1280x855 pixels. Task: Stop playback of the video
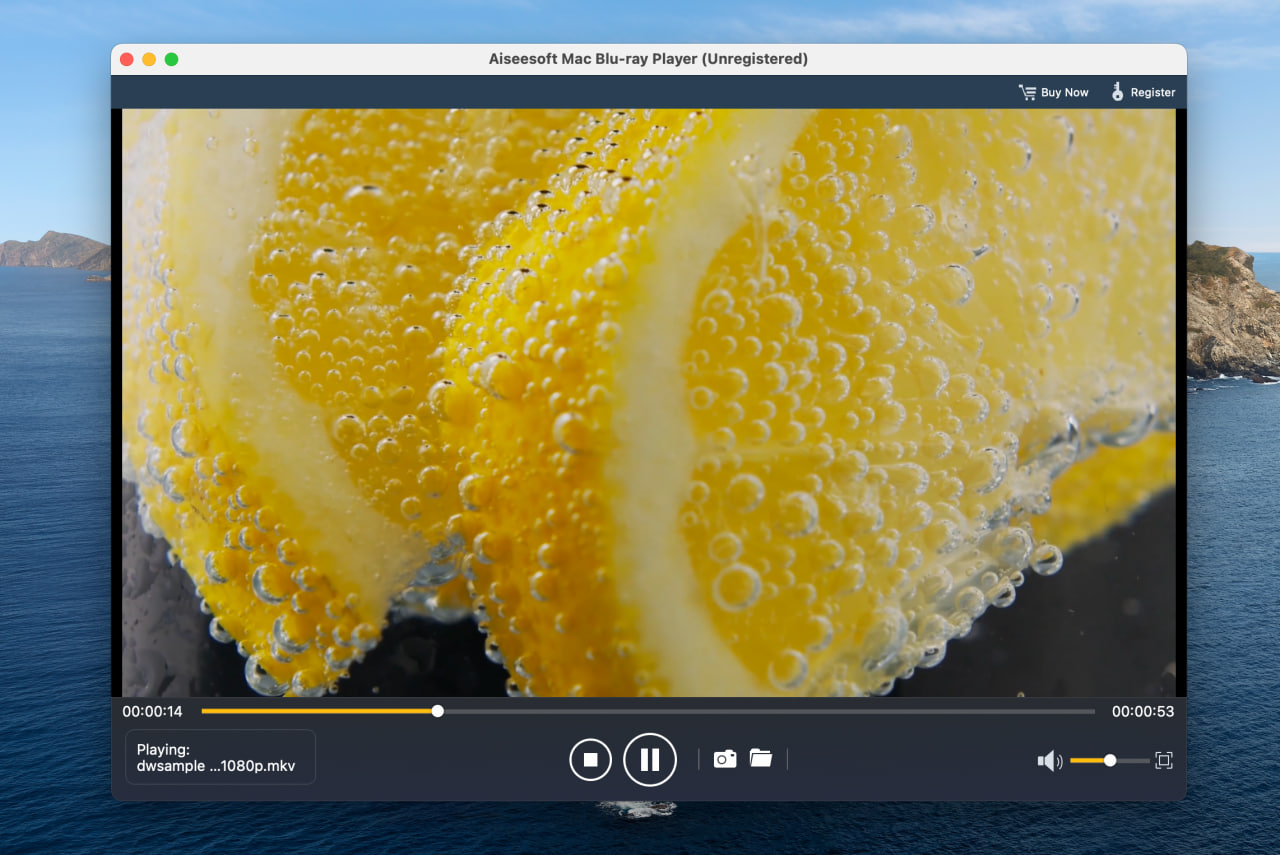click(x=590, y=759)
